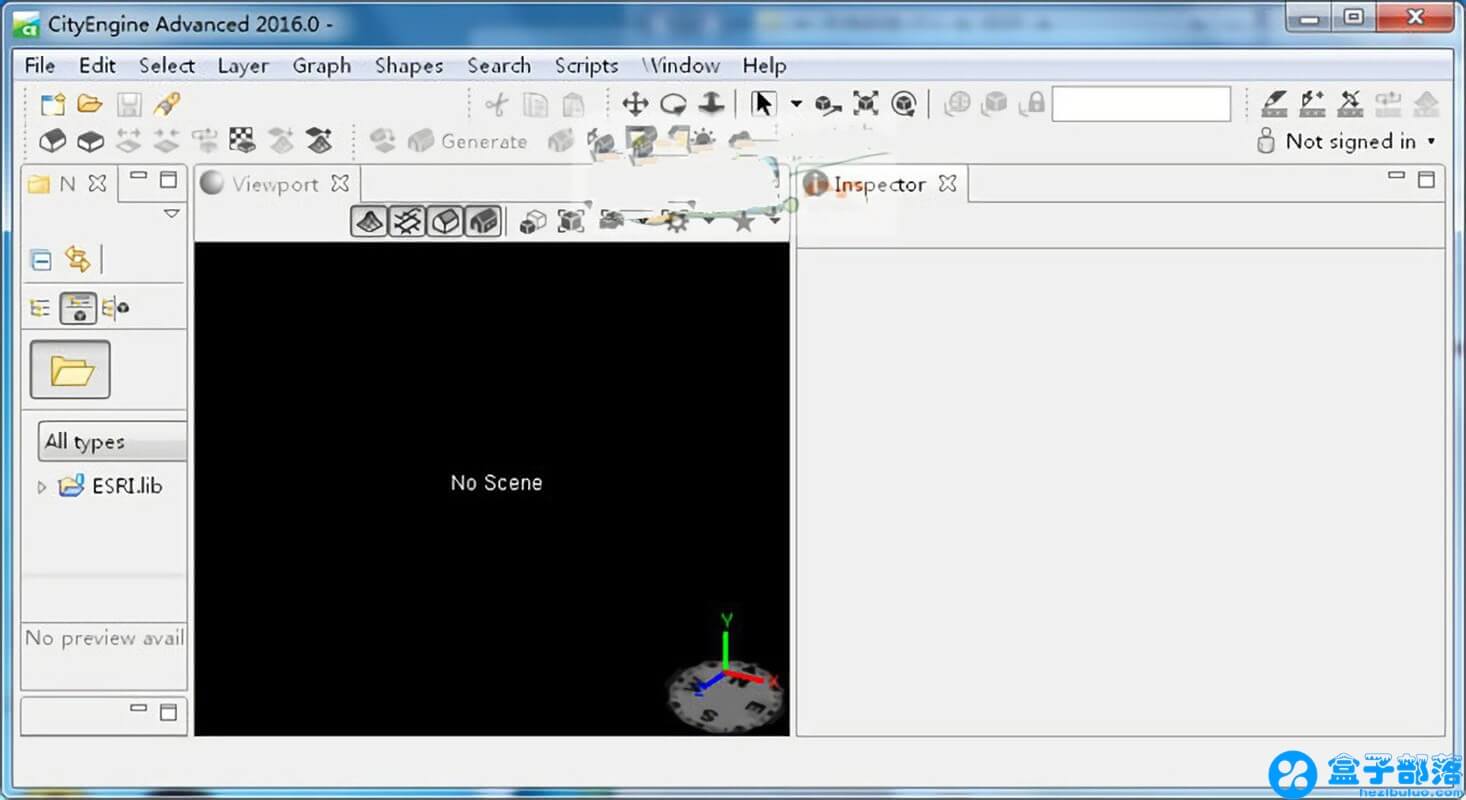
Task: Minimize the Inspector panel
Action: tap(1397, 177)
